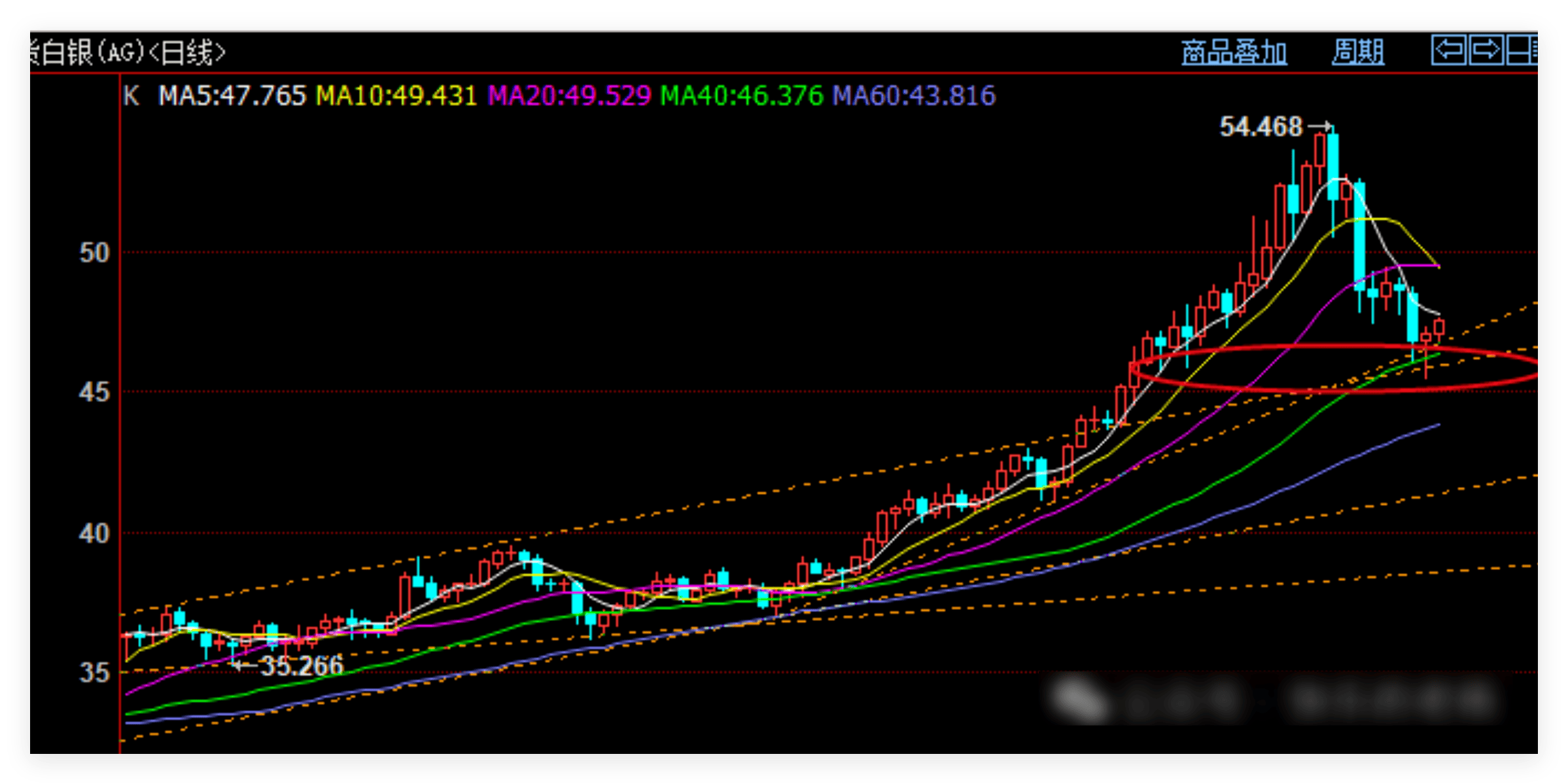This screenshot has height=784, width=1568.
Task: Click the tall cyan candle at the peak
Action: [x=1333, y=167]
